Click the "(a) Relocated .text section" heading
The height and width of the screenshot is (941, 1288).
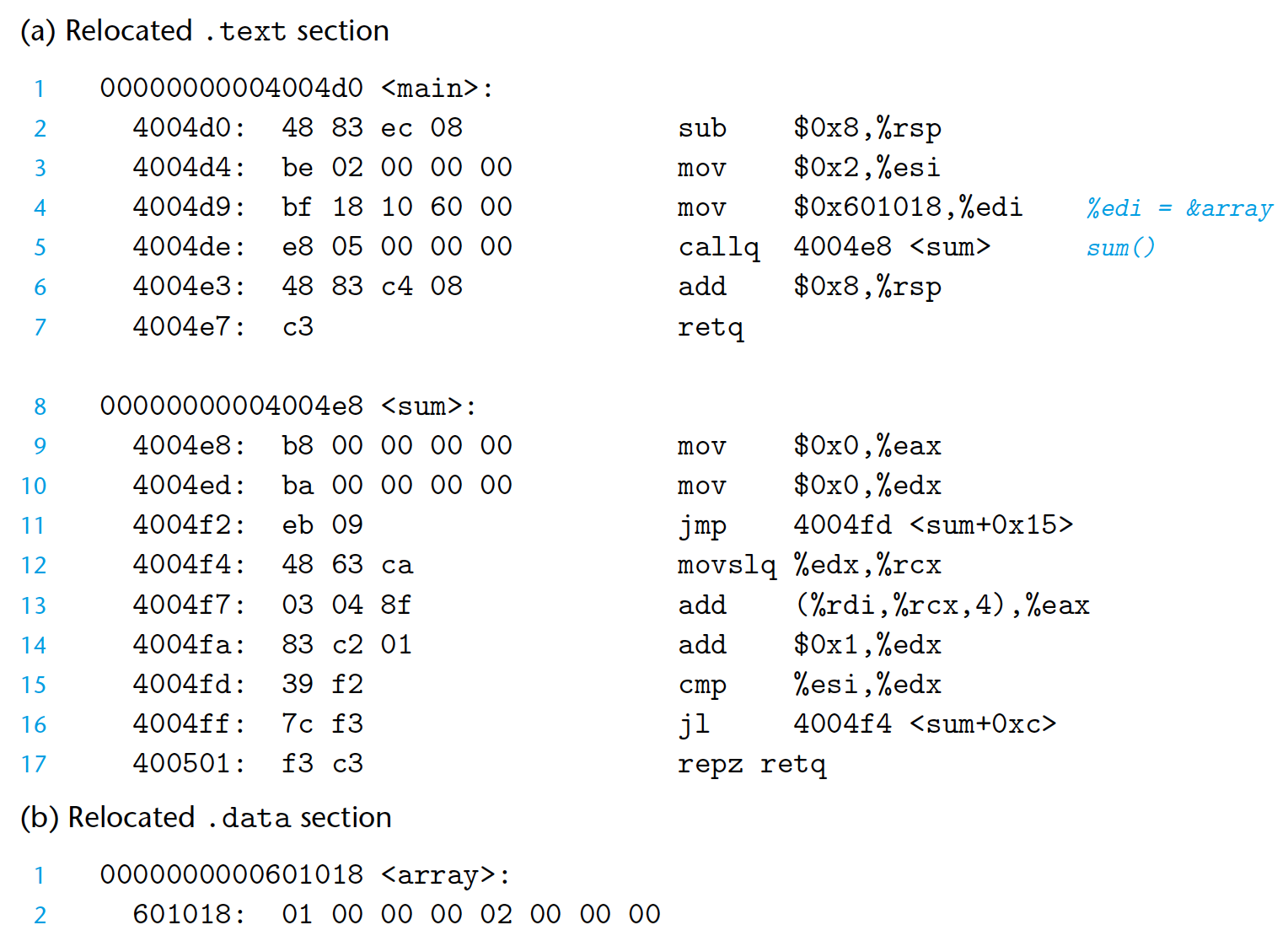point(204,31)
